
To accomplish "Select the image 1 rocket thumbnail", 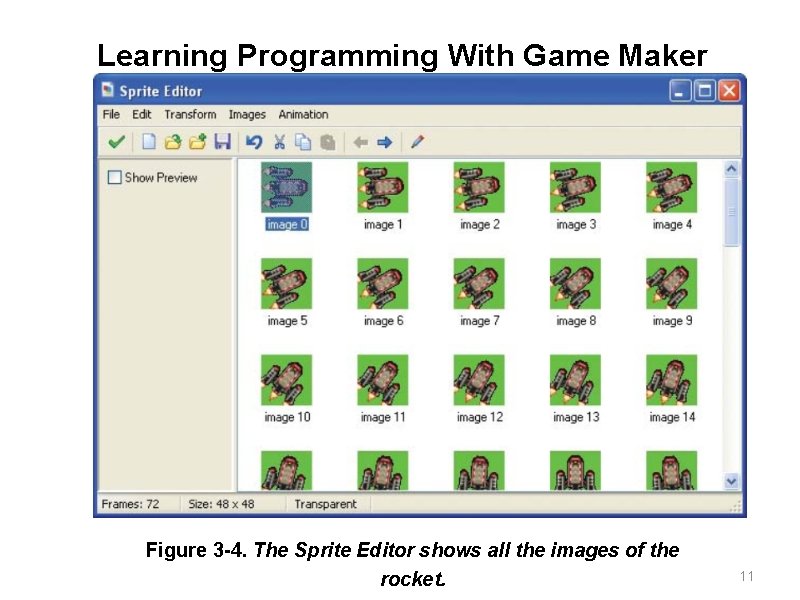I will 383,187.
